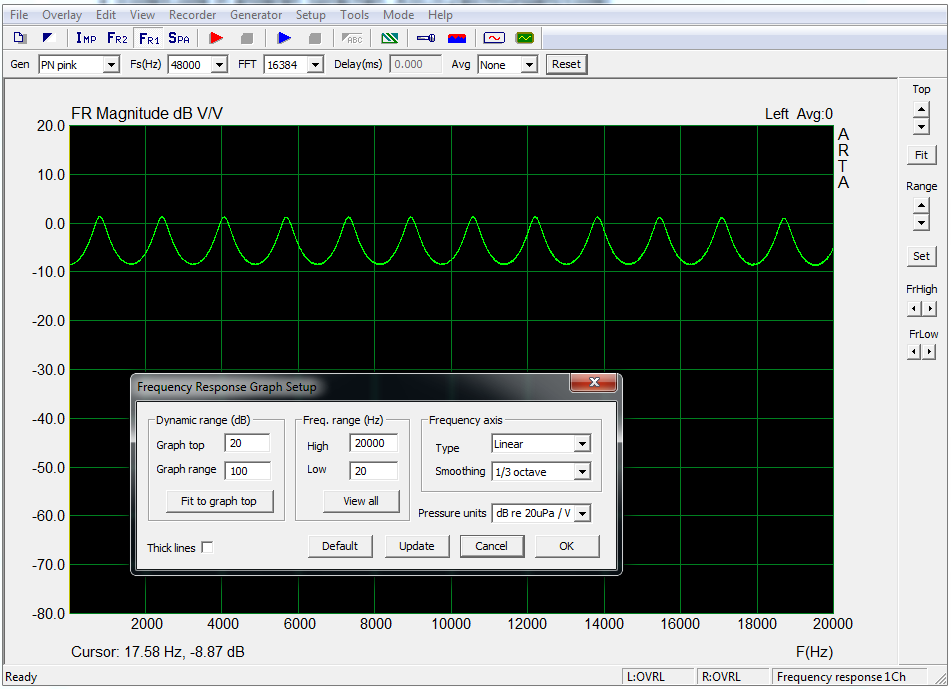Click the R:OVRL status bar indicator
The height and width of the screenshot is (689, 951).
[733, 677]
